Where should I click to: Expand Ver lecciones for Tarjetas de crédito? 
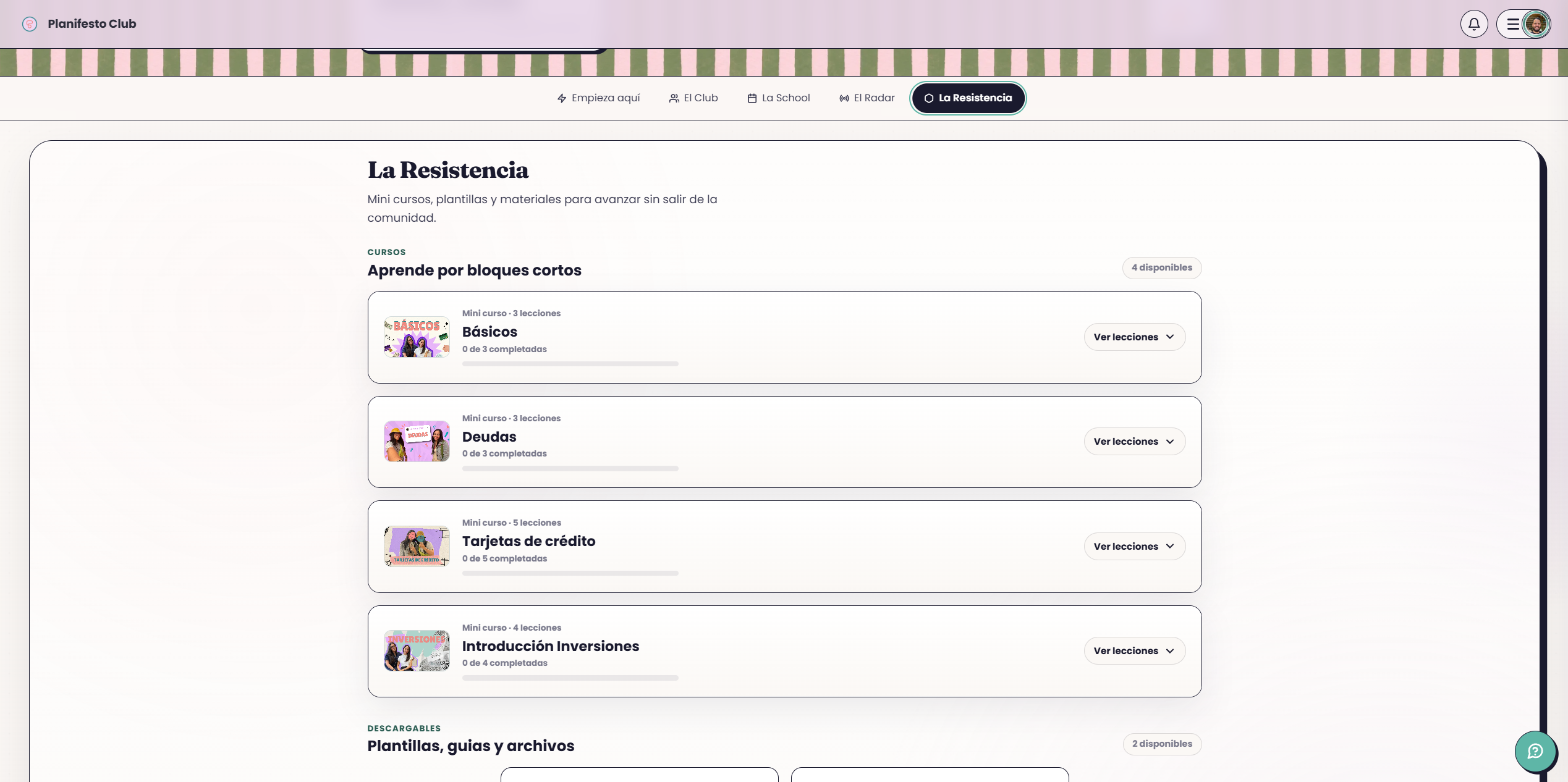coord(1135,547)
